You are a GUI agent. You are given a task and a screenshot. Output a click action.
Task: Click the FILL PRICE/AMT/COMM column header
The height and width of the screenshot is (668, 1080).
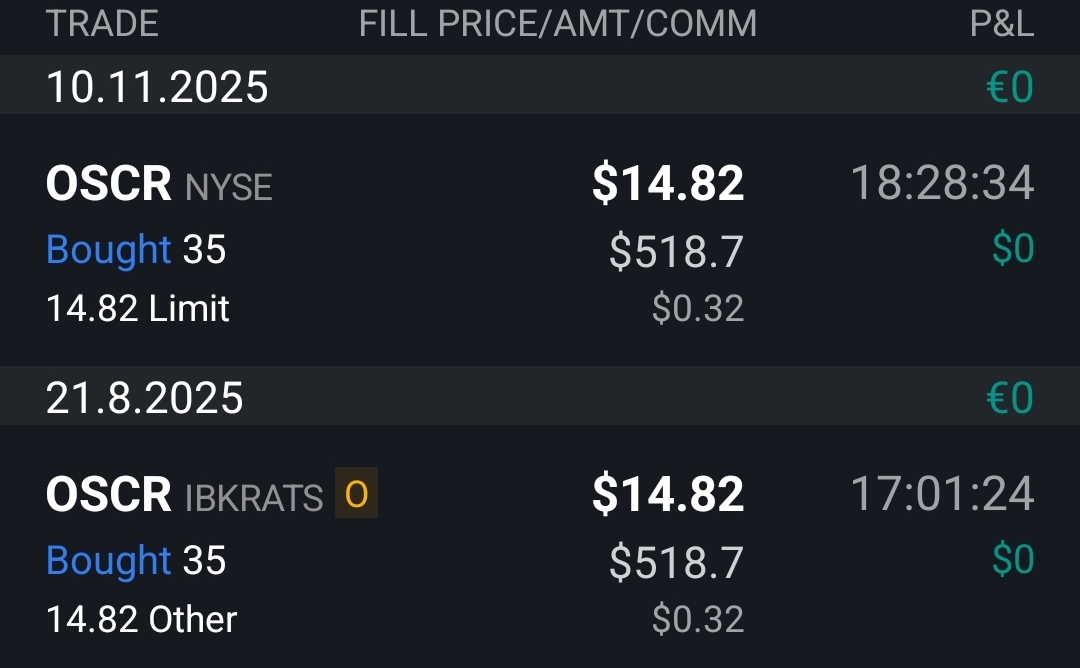click(557, 24)
